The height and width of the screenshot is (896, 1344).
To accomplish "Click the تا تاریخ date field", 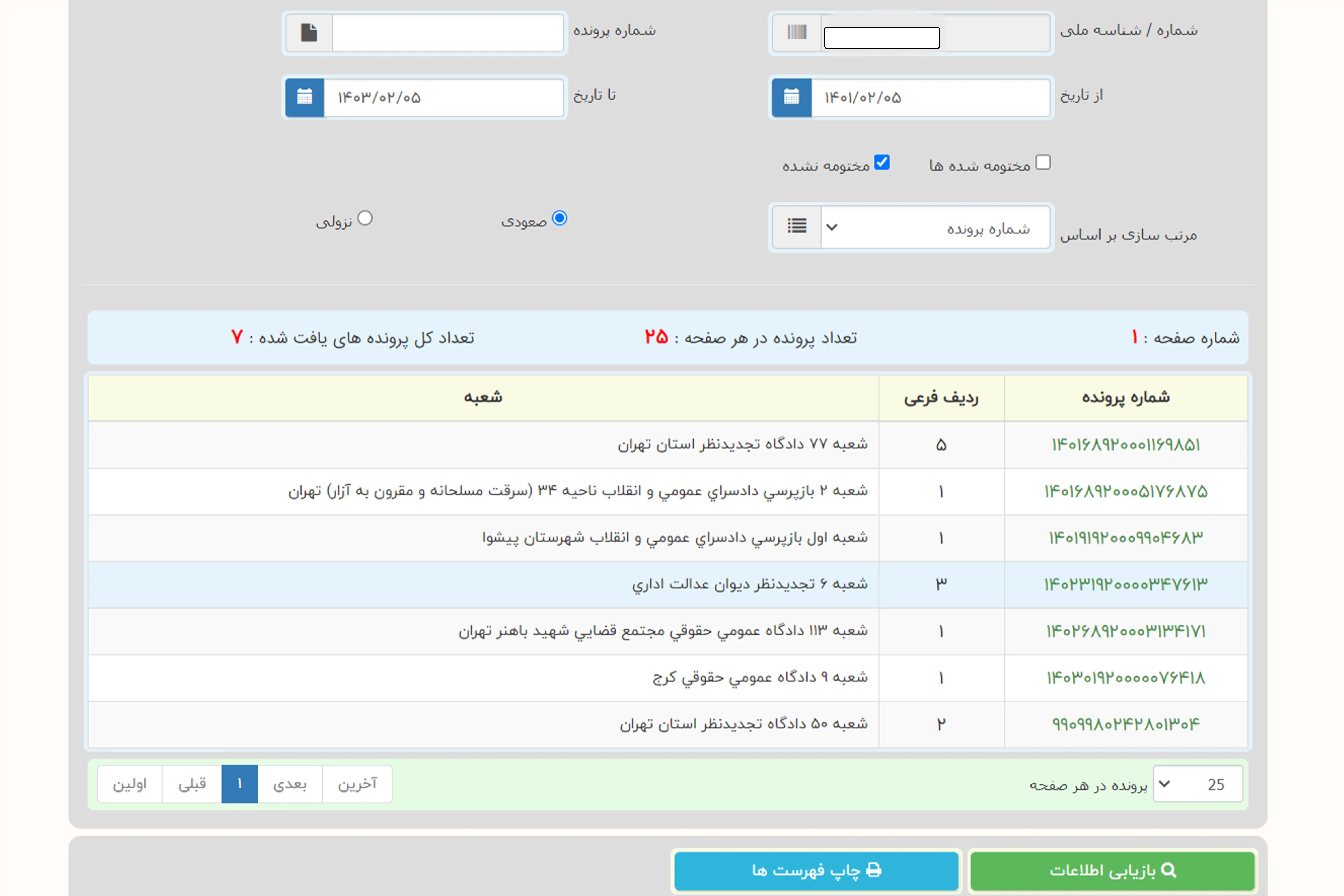I will pyautogui.click(x=444, y=98).
